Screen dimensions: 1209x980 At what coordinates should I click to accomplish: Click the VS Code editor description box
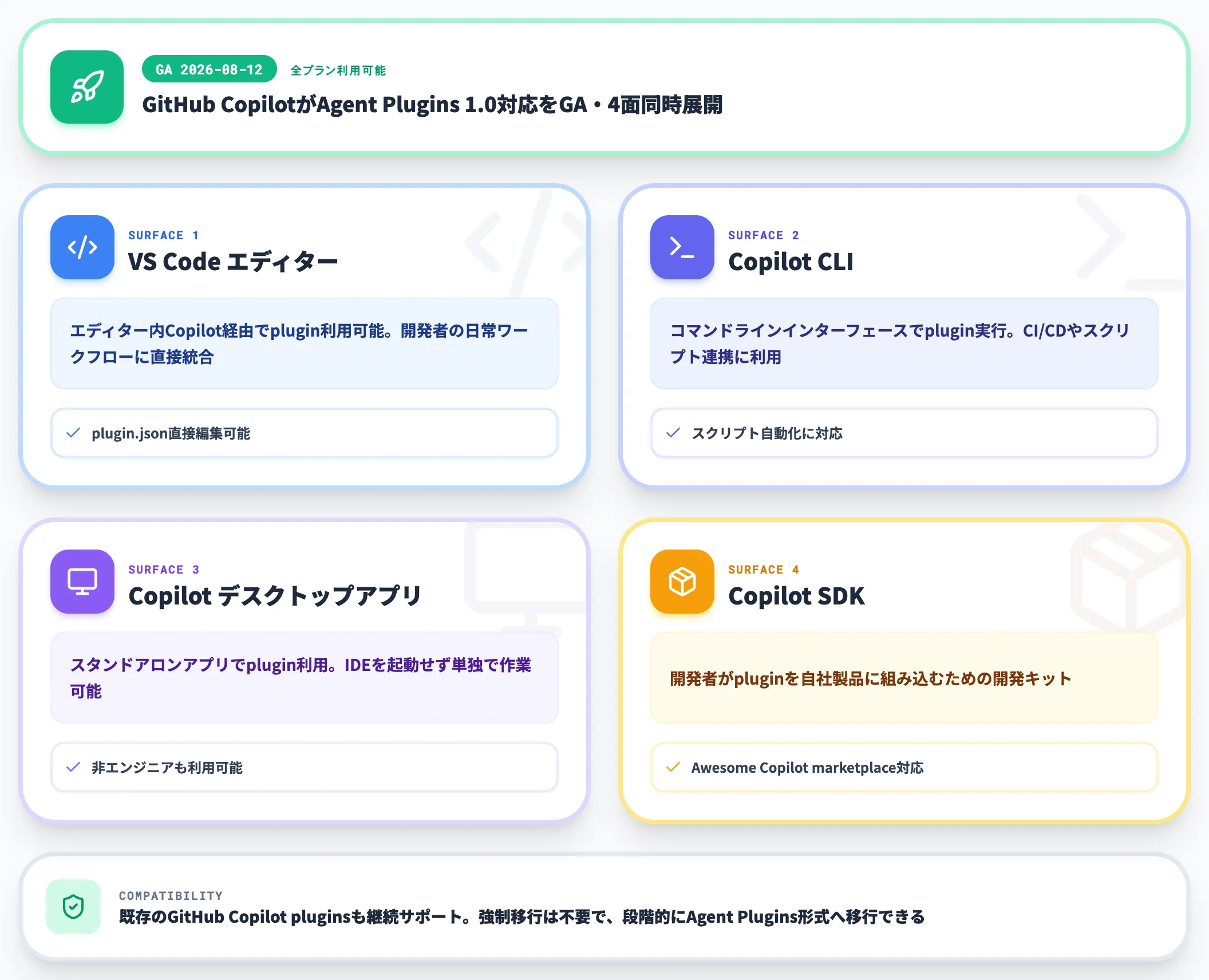tap(305, 343)
